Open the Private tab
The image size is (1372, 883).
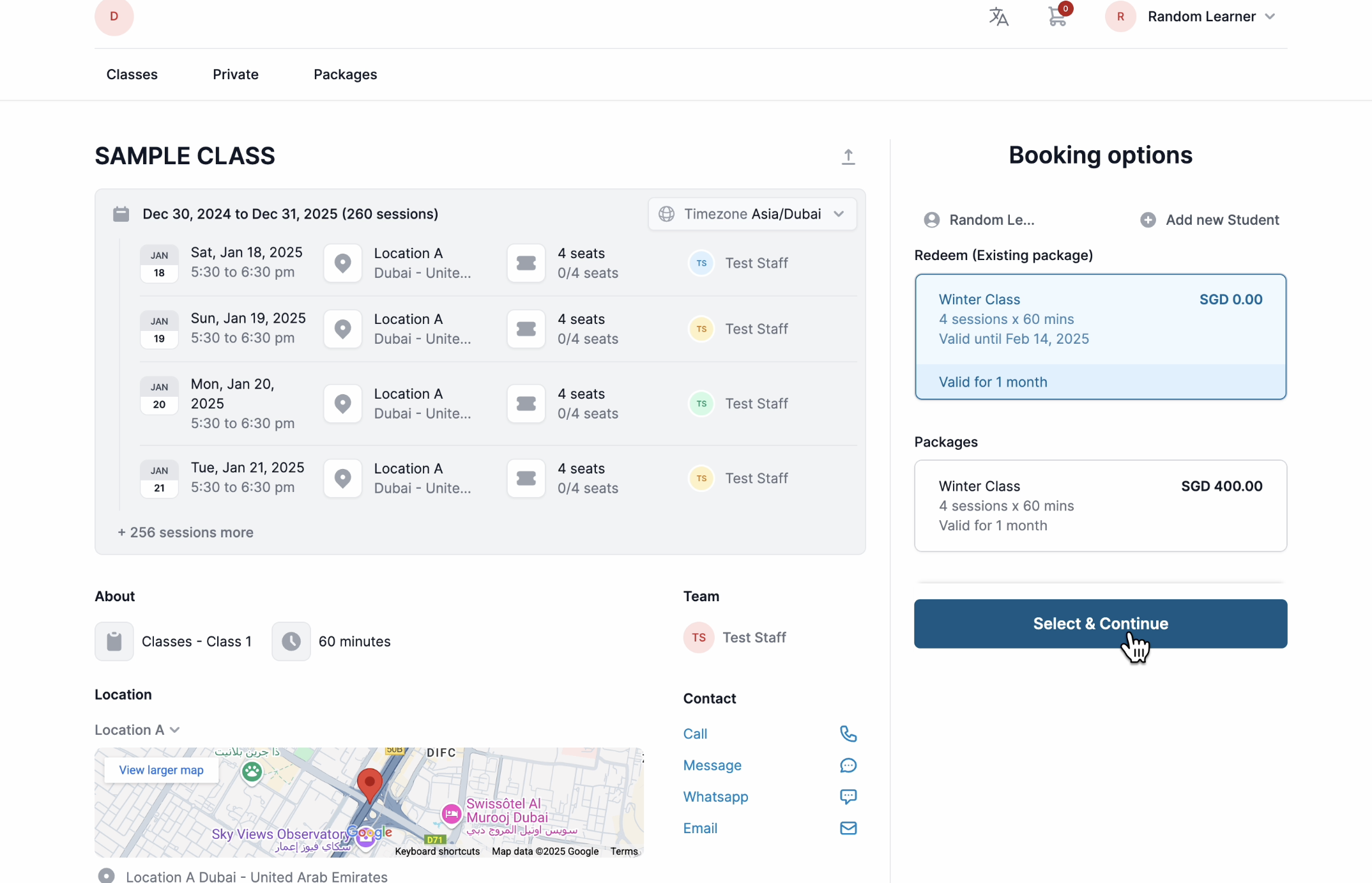coord(235,74)
